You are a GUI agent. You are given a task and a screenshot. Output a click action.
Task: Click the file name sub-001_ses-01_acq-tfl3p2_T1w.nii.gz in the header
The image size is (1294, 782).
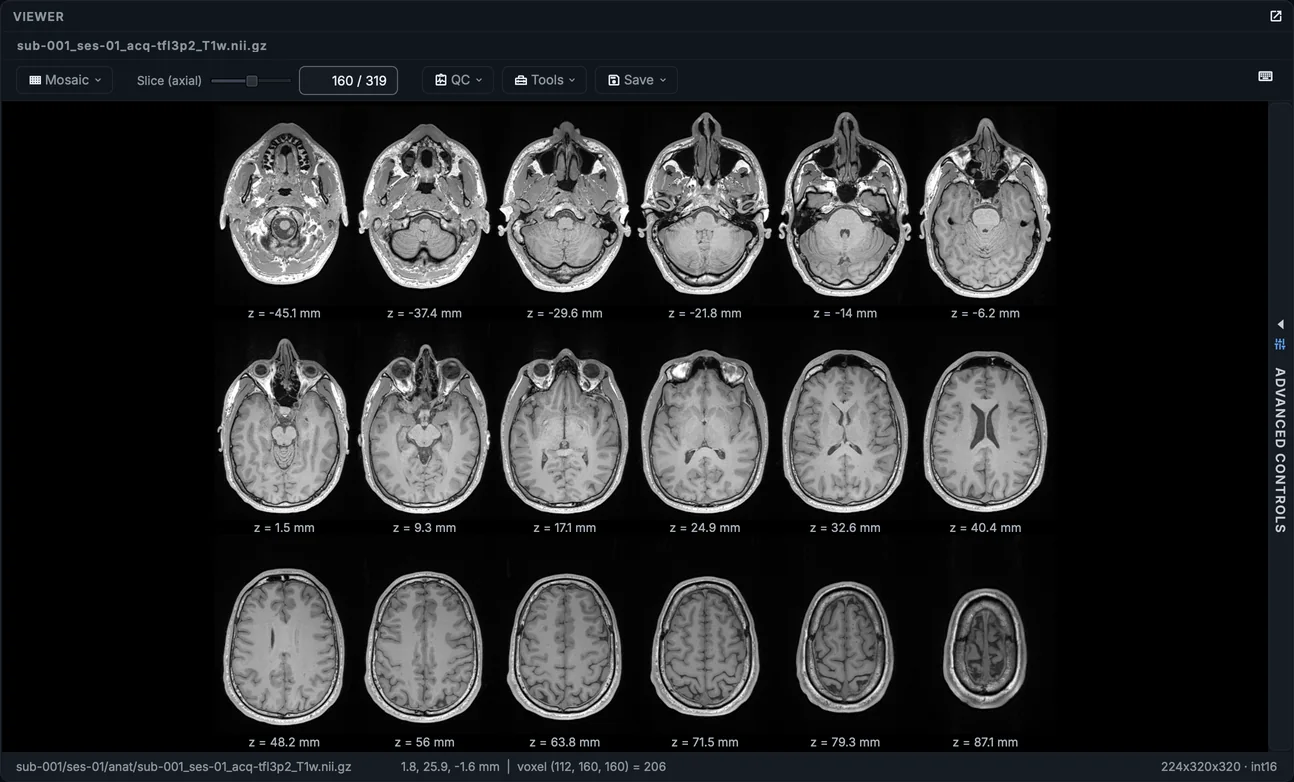142,45
